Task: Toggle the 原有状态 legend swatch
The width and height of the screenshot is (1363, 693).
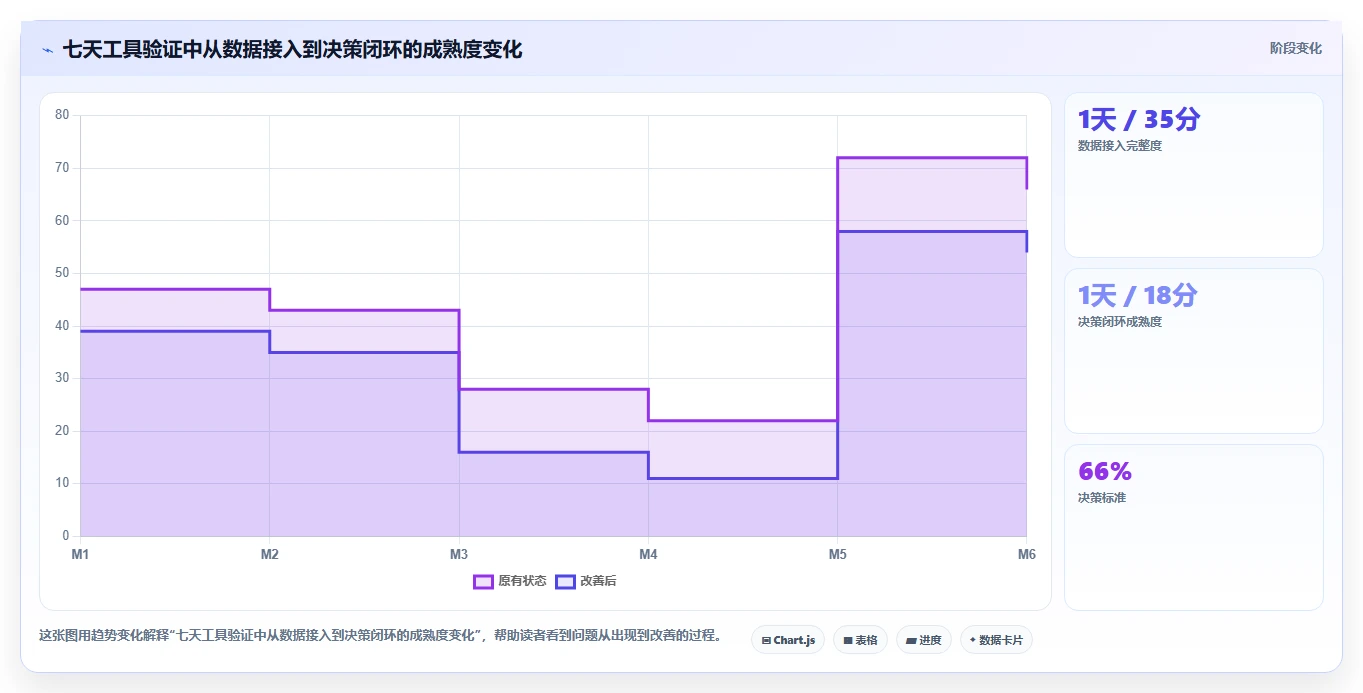Action: pos(483,581)
